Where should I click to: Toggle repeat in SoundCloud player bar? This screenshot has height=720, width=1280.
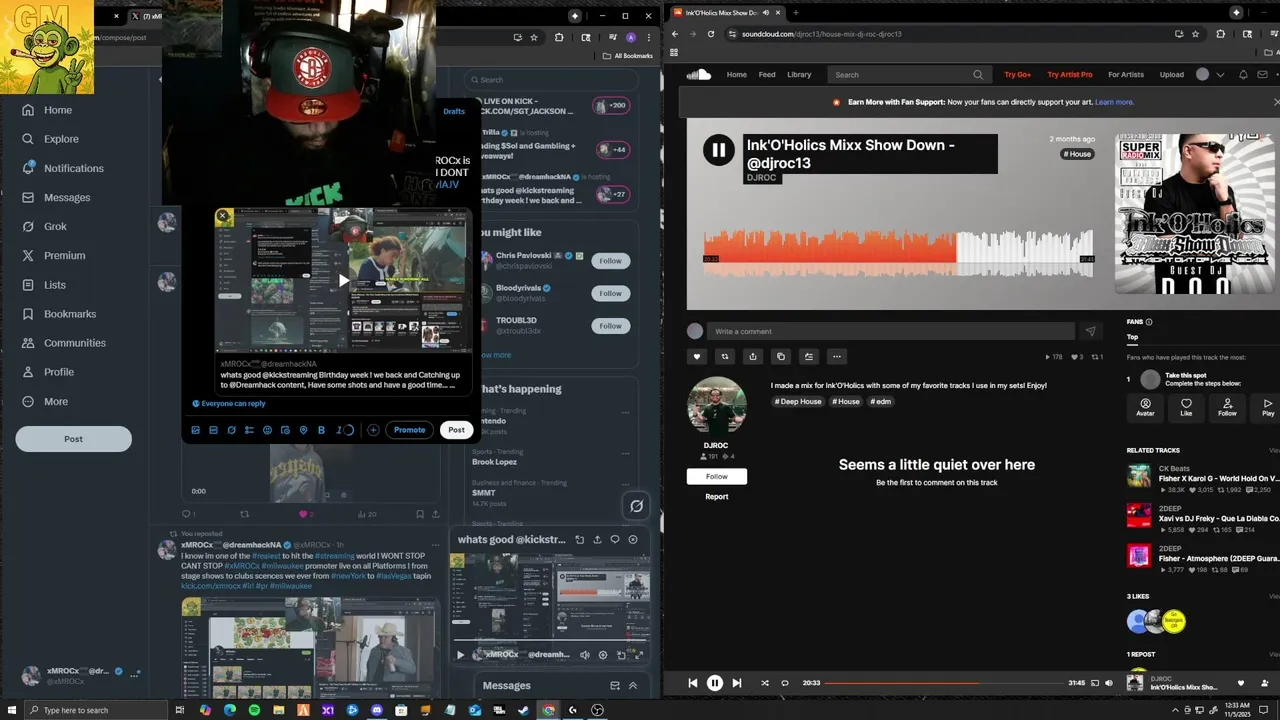pos(785,683)
